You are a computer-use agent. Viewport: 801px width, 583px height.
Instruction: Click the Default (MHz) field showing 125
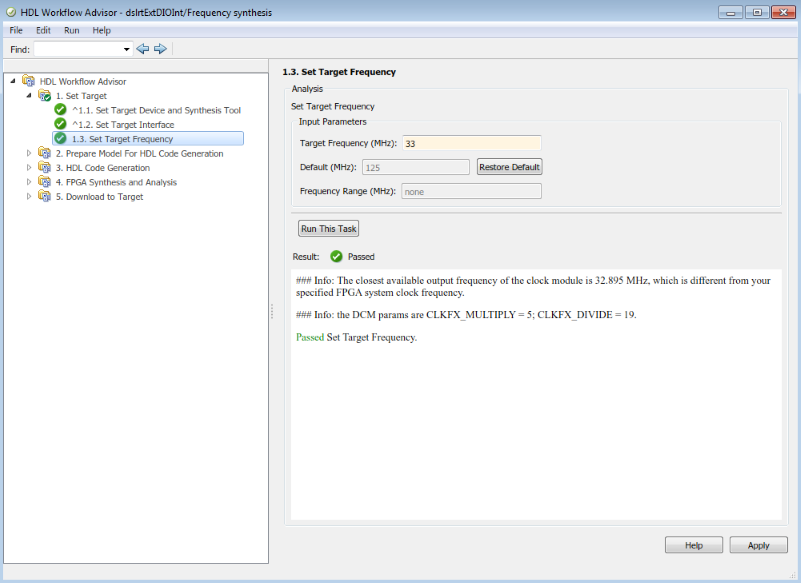pyautogui.click(x=416, y=168)
